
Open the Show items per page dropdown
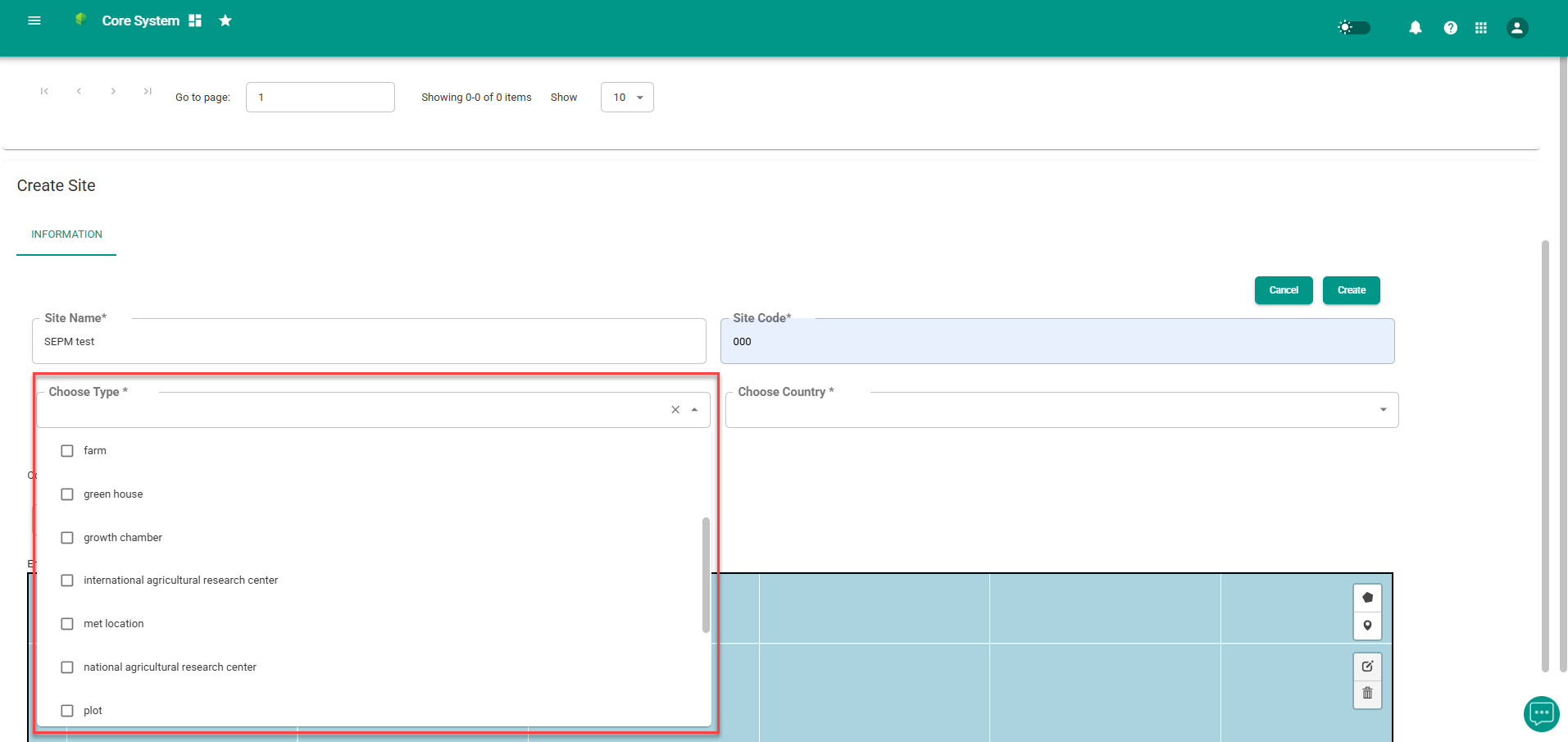[627, 98]
